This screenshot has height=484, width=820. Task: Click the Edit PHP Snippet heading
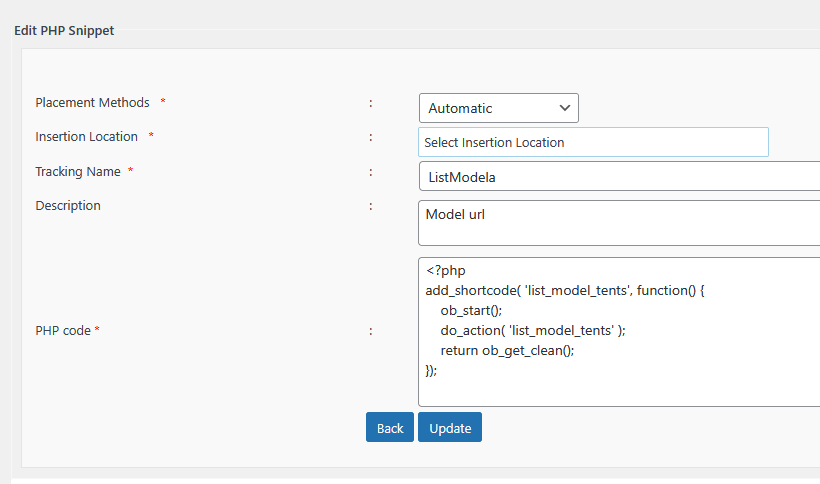[64, 31]
